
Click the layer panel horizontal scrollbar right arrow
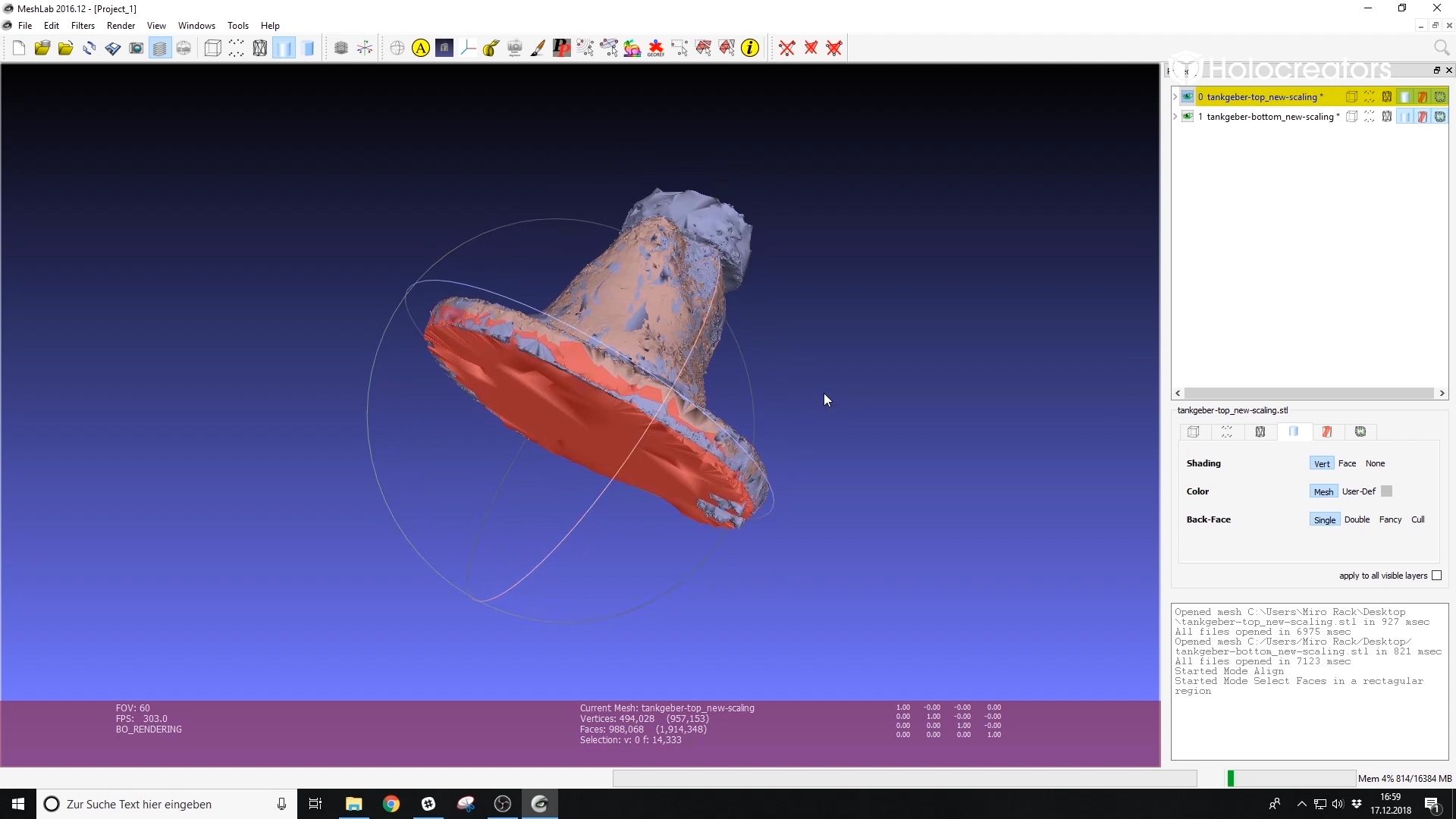pos(1443,394)
